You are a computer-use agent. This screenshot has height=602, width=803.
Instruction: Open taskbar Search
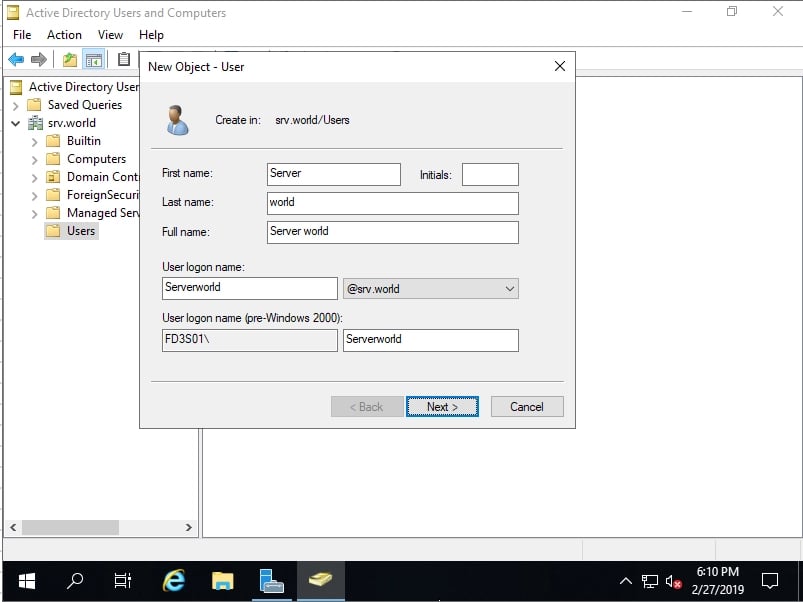tap(75, 580)
